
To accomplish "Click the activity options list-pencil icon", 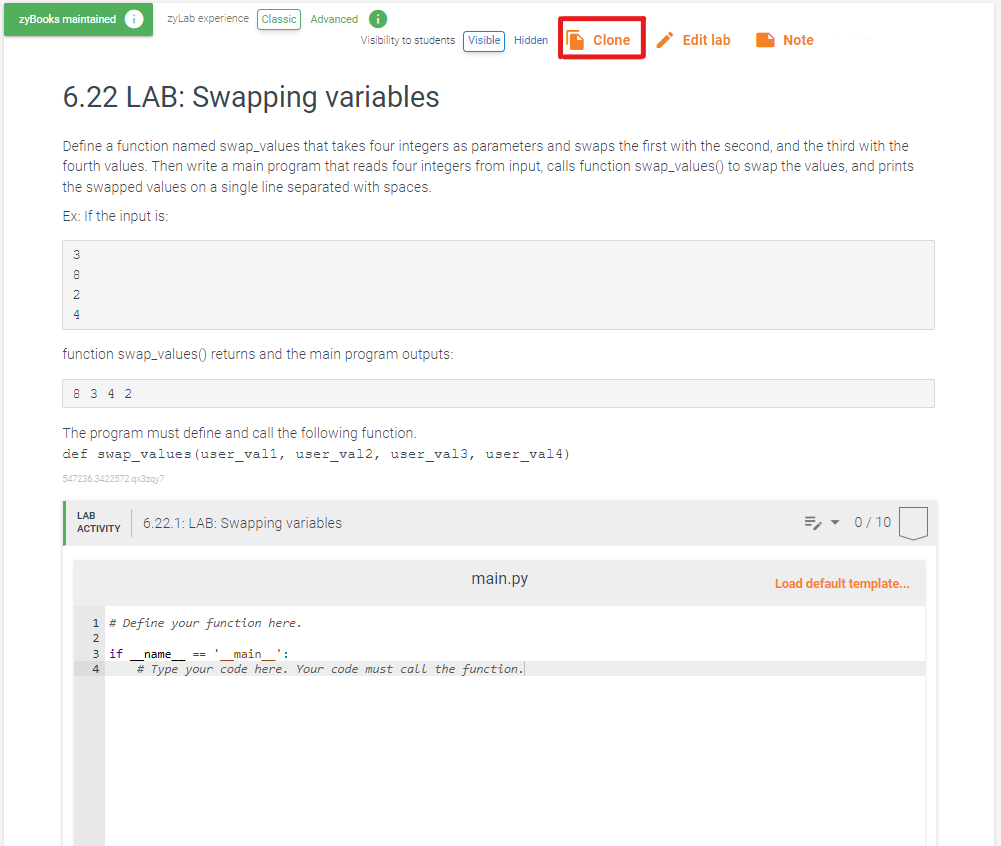I will [x=812, y=522].
